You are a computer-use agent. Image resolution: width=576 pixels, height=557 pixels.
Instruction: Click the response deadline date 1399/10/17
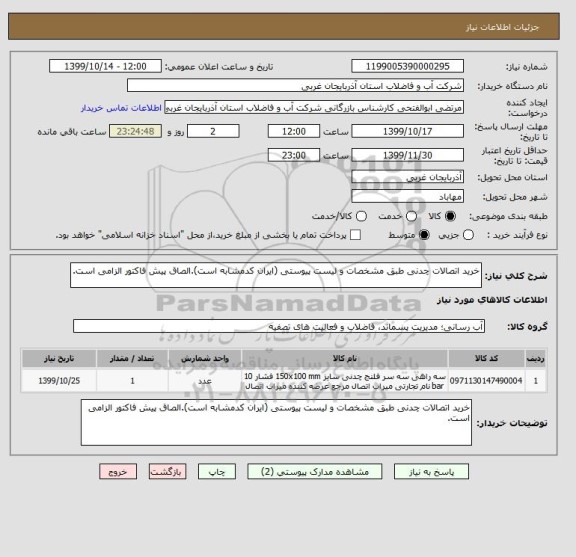coord(407,132)
